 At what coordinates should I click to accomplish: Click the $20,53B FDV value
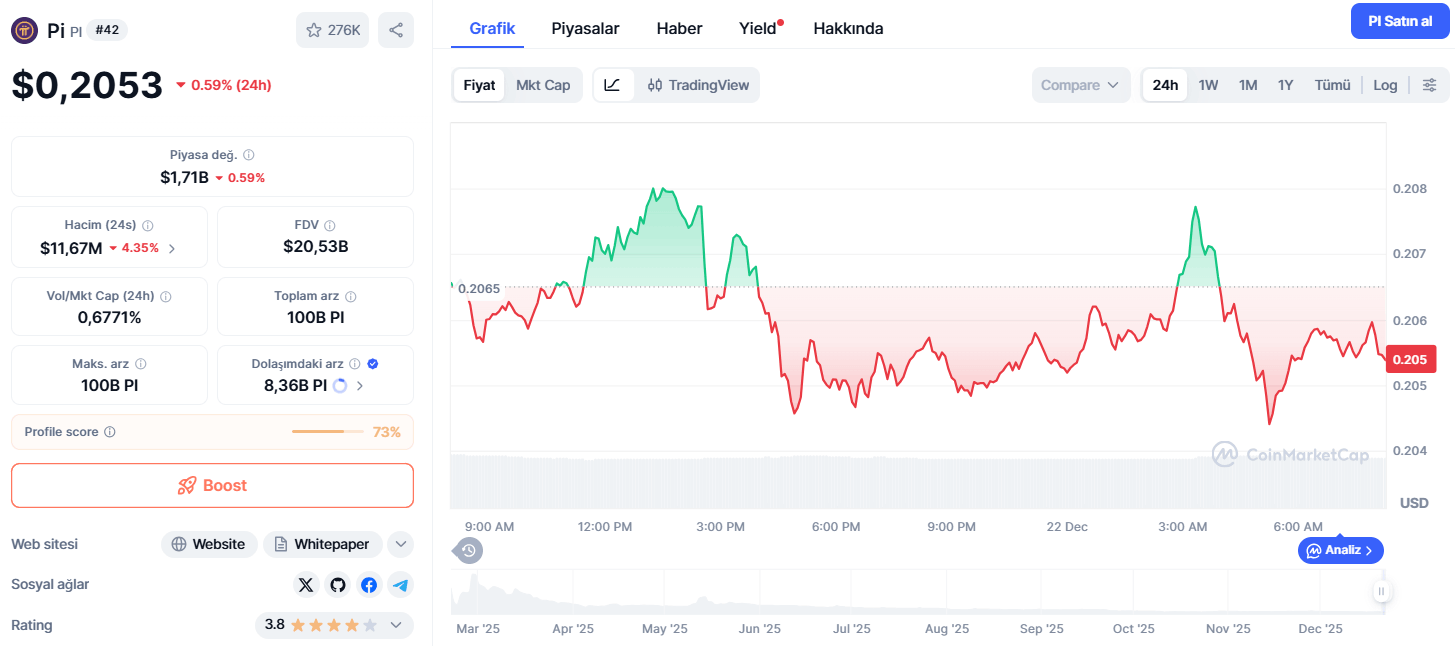[315, 247]
